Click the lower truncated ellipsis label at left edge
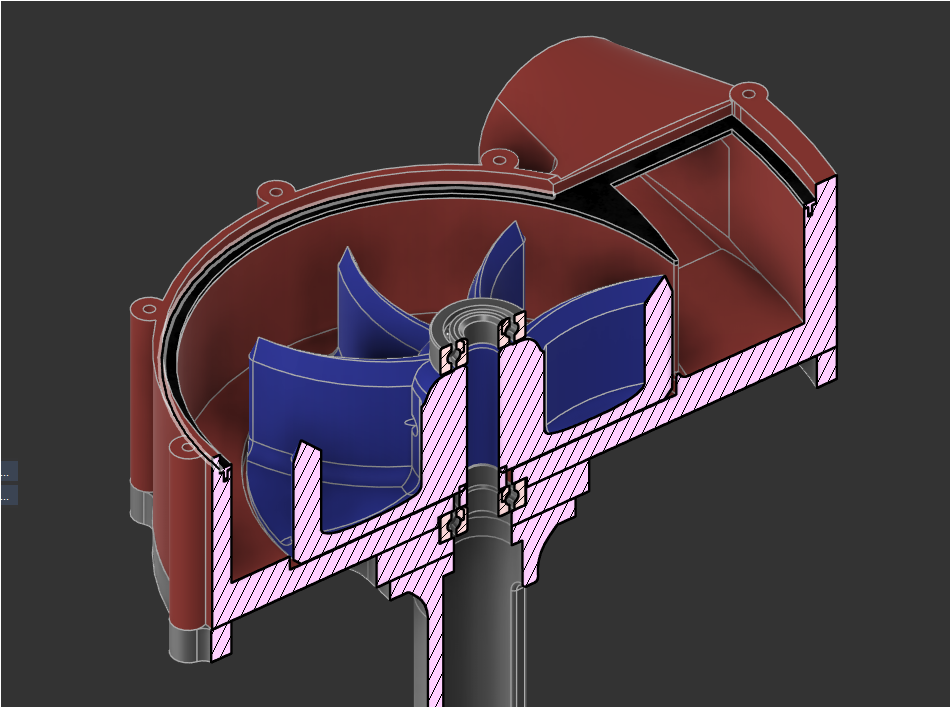Viewport: 951px width, 708px height. pyautogui.click(x=8, y=495)
